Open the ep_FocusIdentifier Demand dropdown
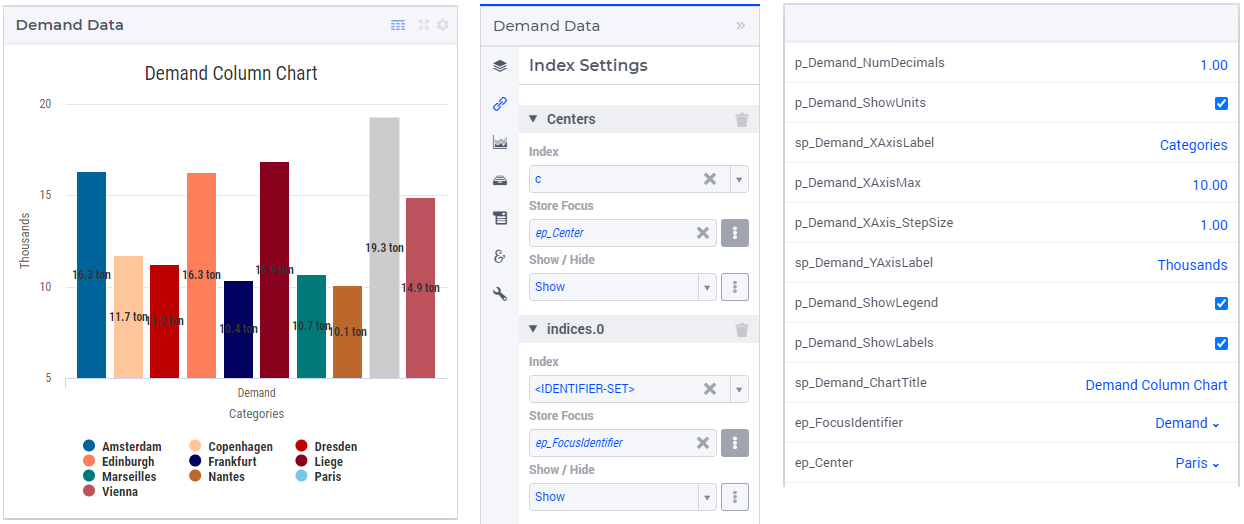Image resolution: width=1244 pixels, height=524 pixels. coord(1188,424)
